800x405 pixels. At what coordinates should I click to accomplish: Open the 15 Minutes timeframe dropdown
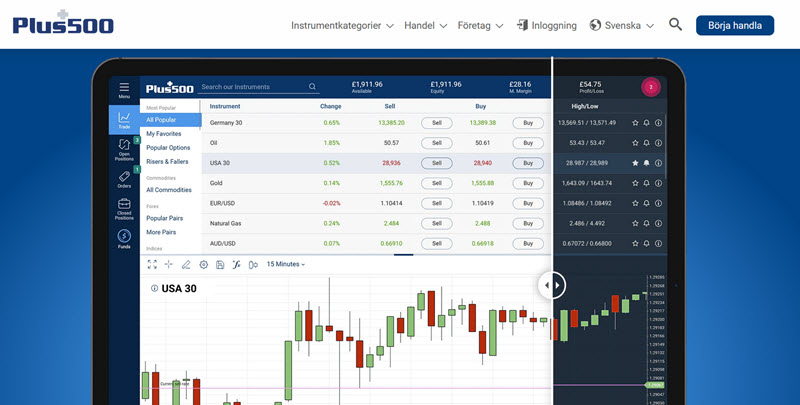[286, 264]
